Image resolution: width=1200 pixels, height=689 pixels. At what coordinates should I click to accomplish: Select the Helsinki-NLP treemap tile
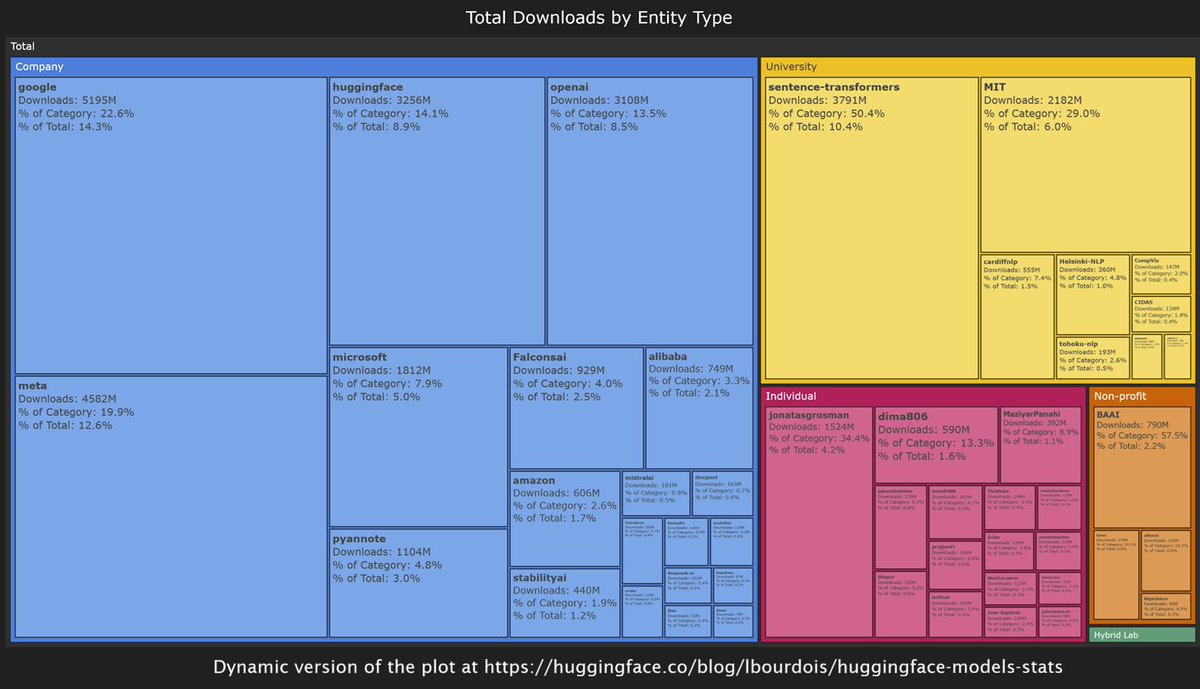click(x=1093, y=295)
